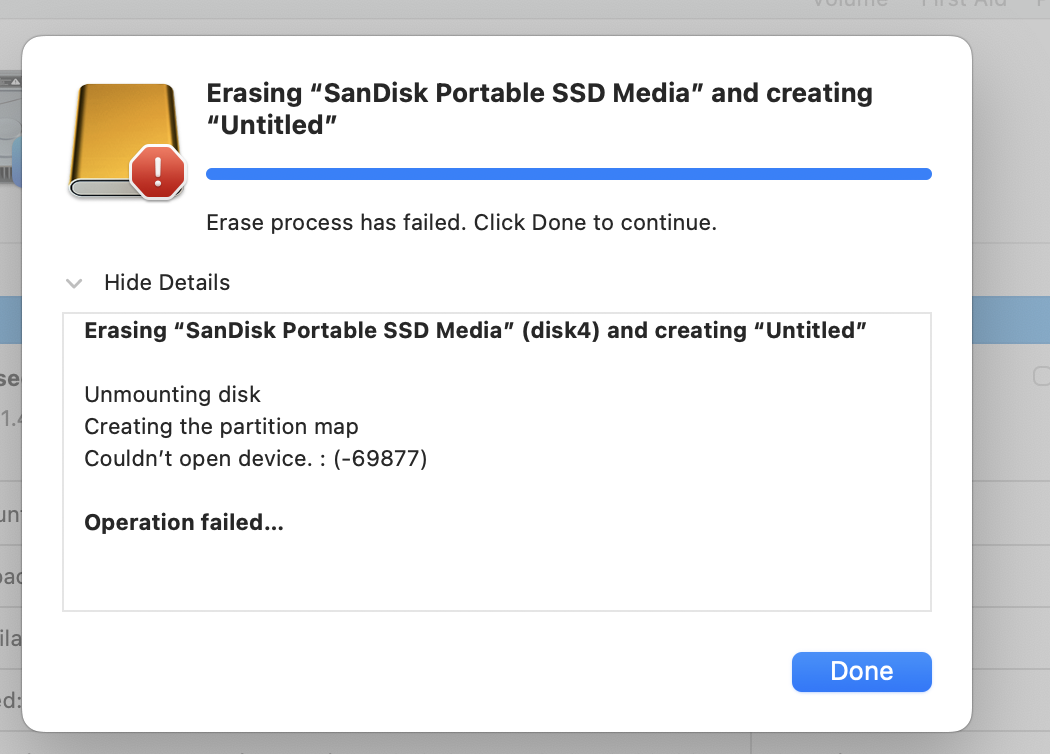Viewport: 1050px width, 754px height.
Task: Toggle the checkbox at the right window edge
Action: tap(1041, 376)
